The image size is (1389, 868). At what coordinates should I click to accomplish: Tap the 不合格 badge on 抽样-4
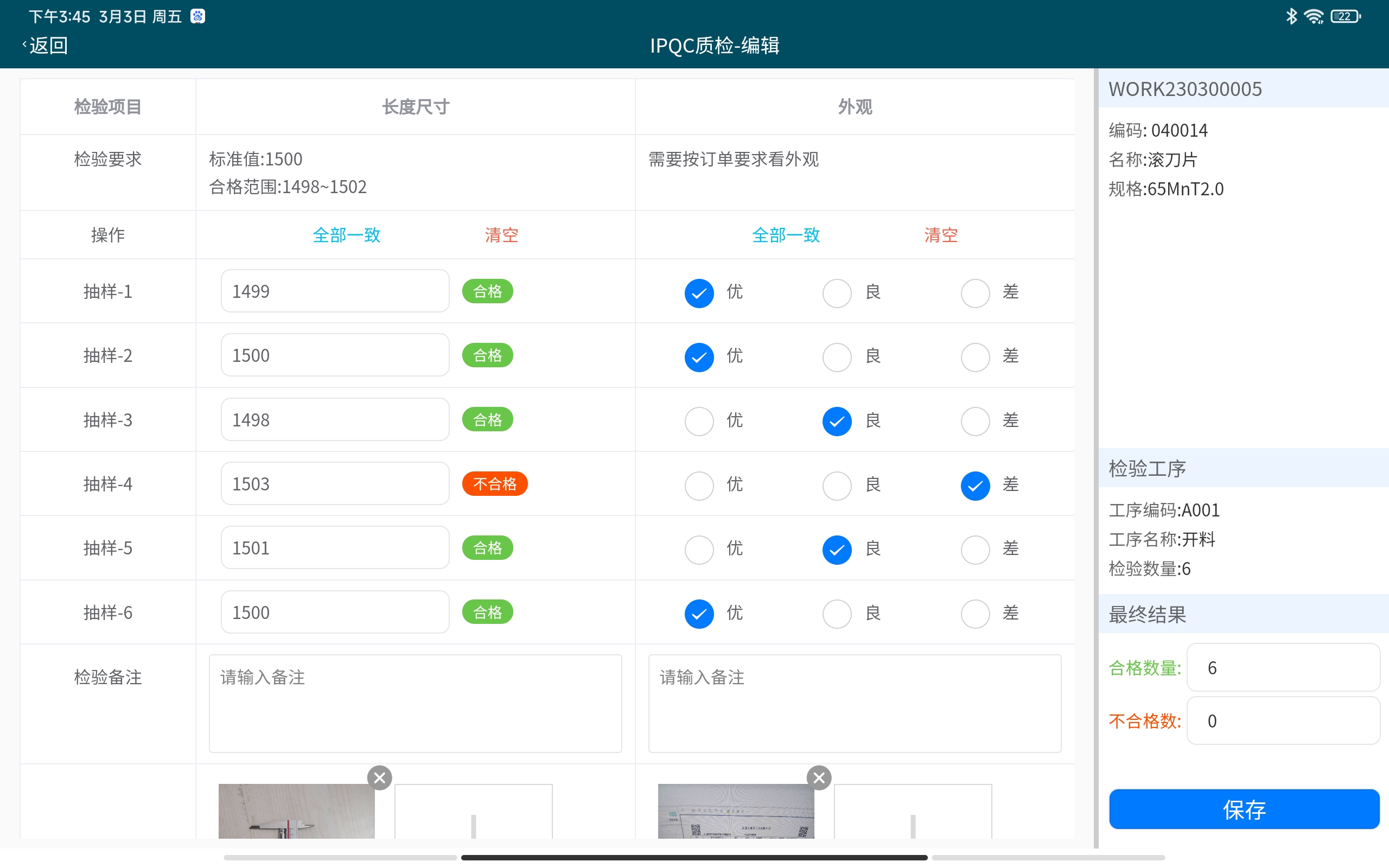pyautogui.click(x=495, y=484)
